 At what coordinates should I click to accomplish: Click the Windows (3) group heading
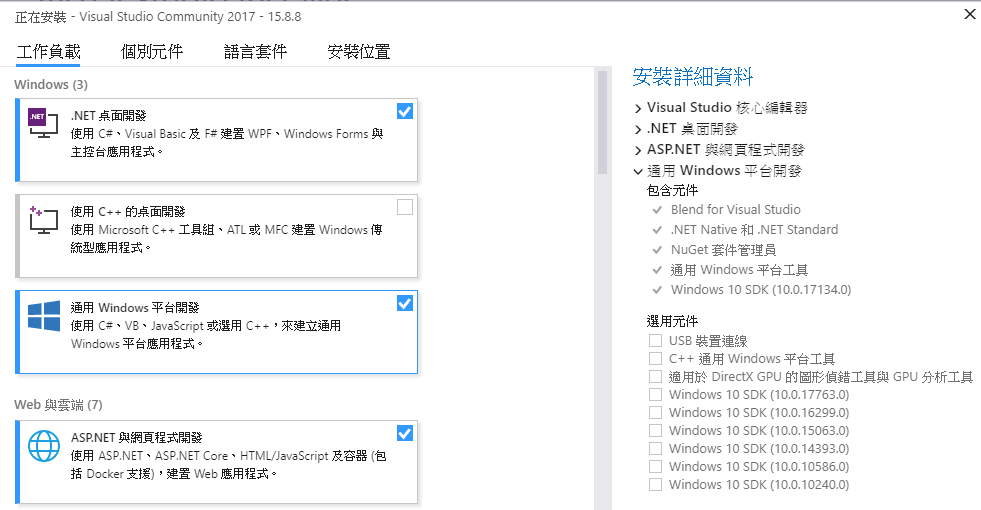point(51,84)
